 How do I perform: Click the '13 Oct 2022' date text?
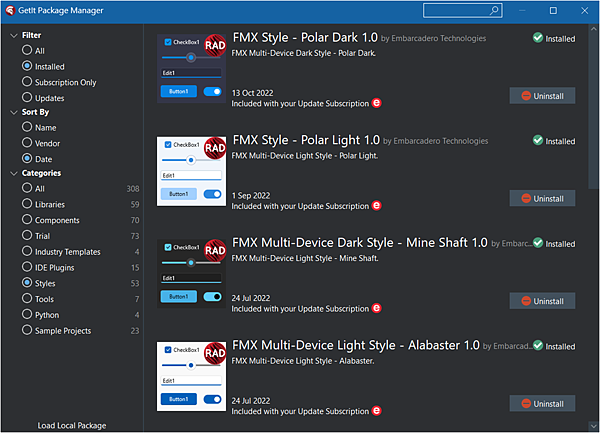[252, 93]
